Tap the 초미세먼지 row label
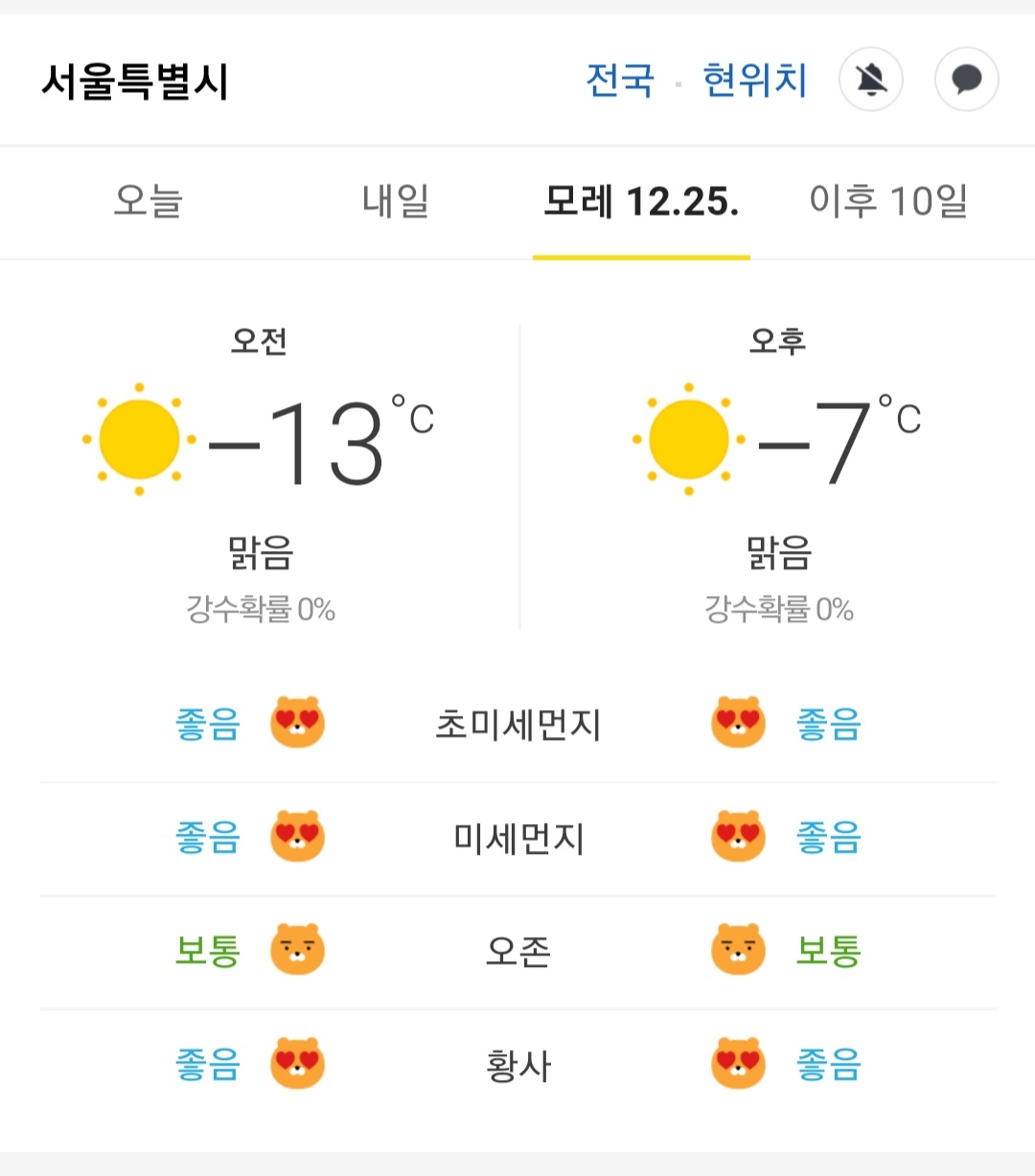The height and width of the screenshot is (1176, 1035). tap(517, 725)
